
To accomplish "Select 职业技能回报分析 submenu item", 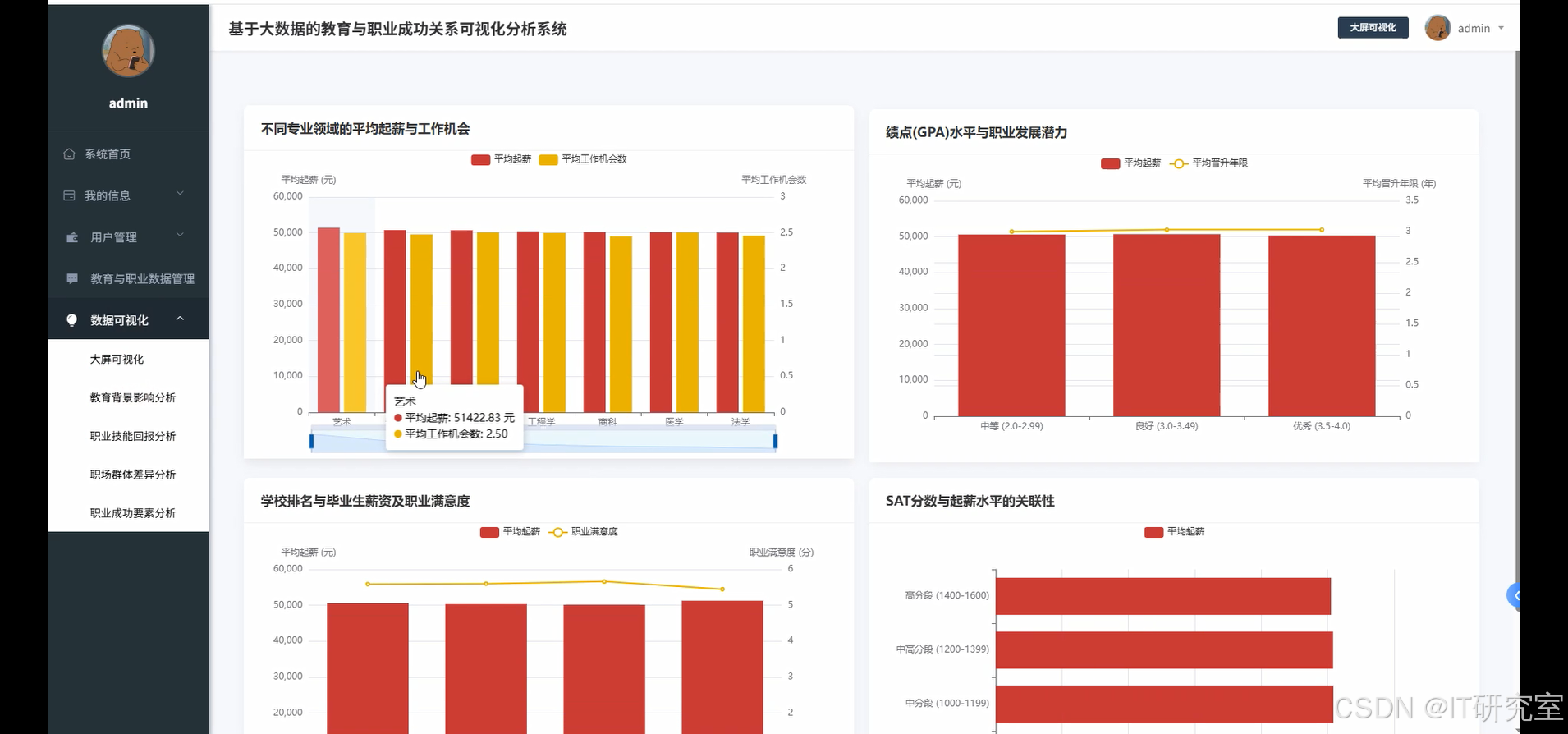I will point(129,436).
